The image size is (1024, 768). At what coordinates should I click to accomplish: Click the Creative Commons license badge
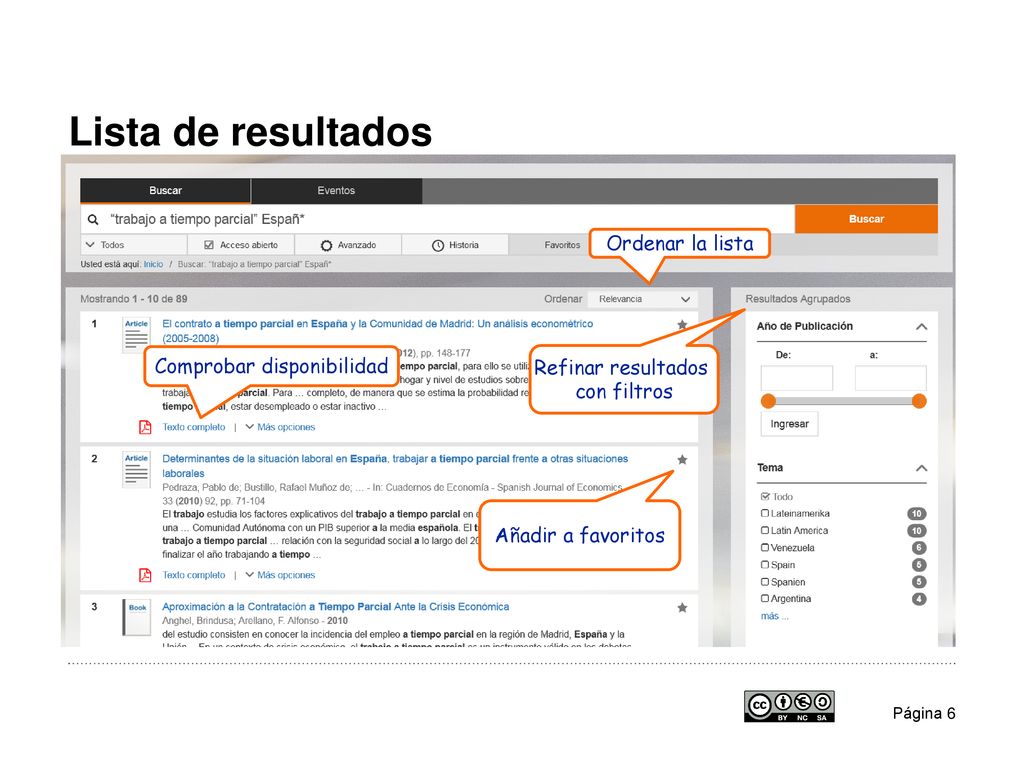(789, 706)
